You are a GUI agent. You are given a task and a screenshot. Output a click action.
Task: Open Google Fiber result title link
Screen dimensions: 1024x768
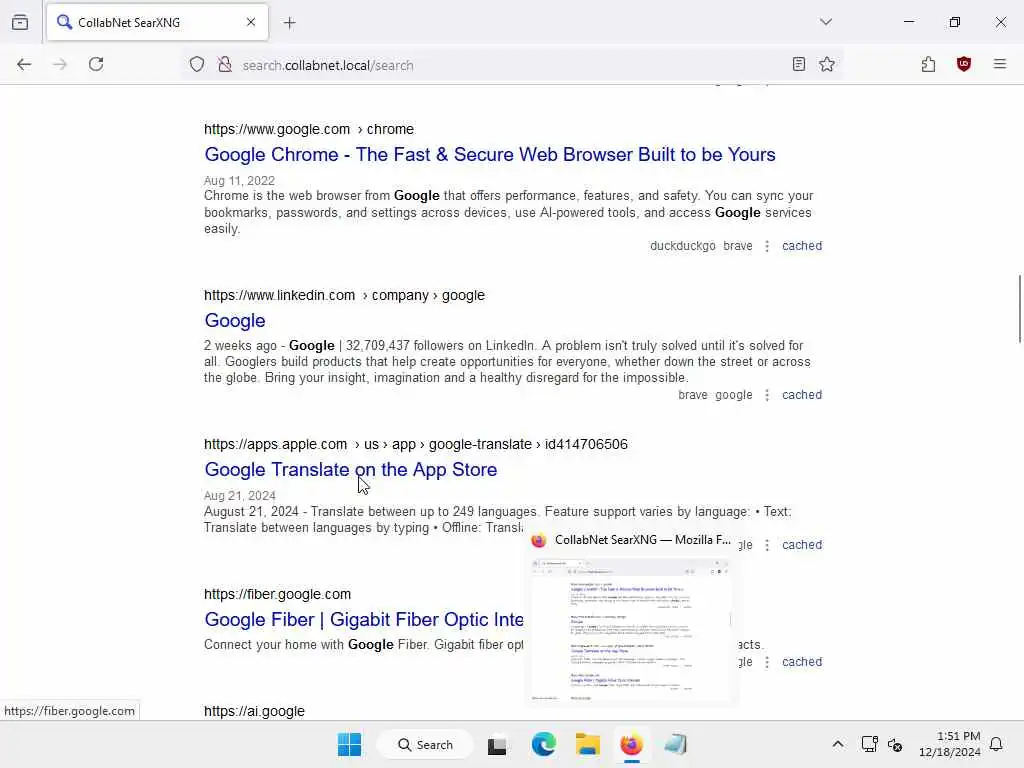tap(364, 619)
